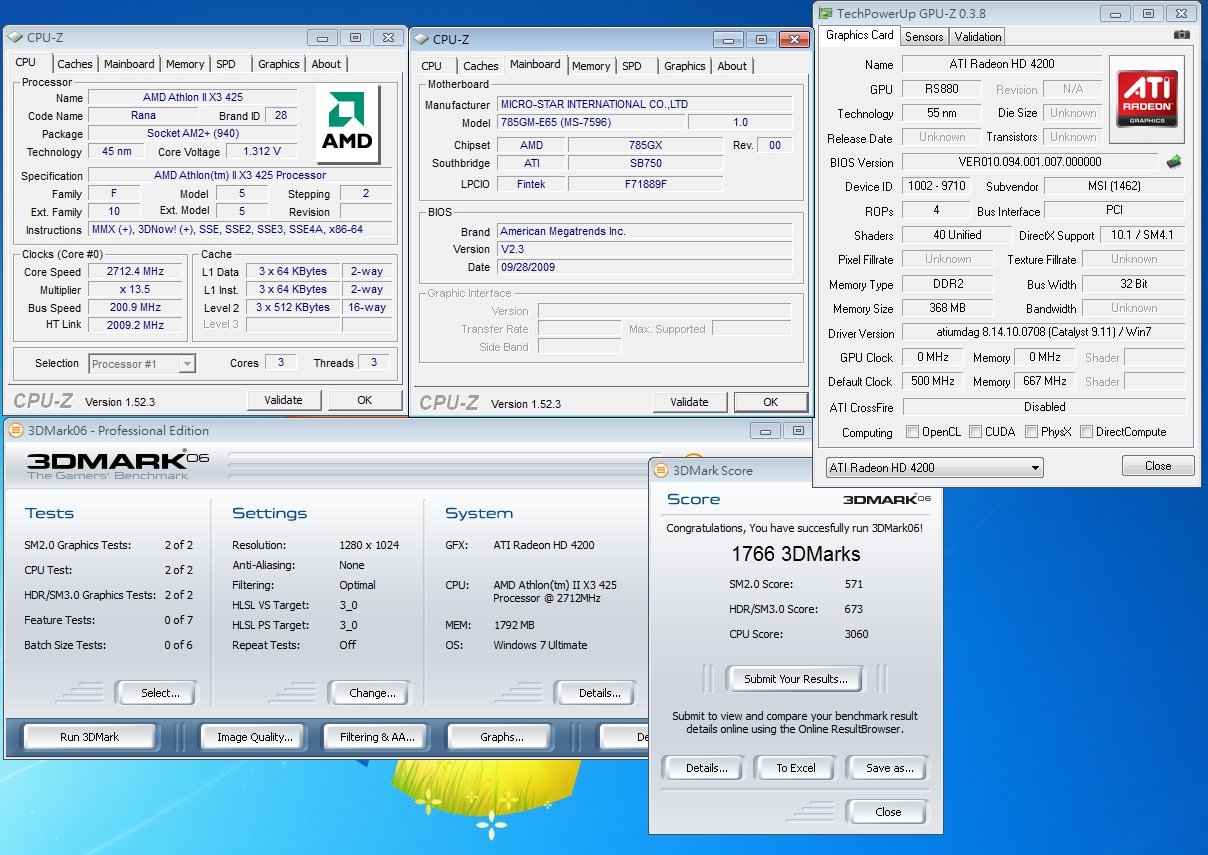Switch to Caches tab in CPU-Z processor window
This screenshot has width=1208, height=855.
pyautogui.click(x=75, y=64)
